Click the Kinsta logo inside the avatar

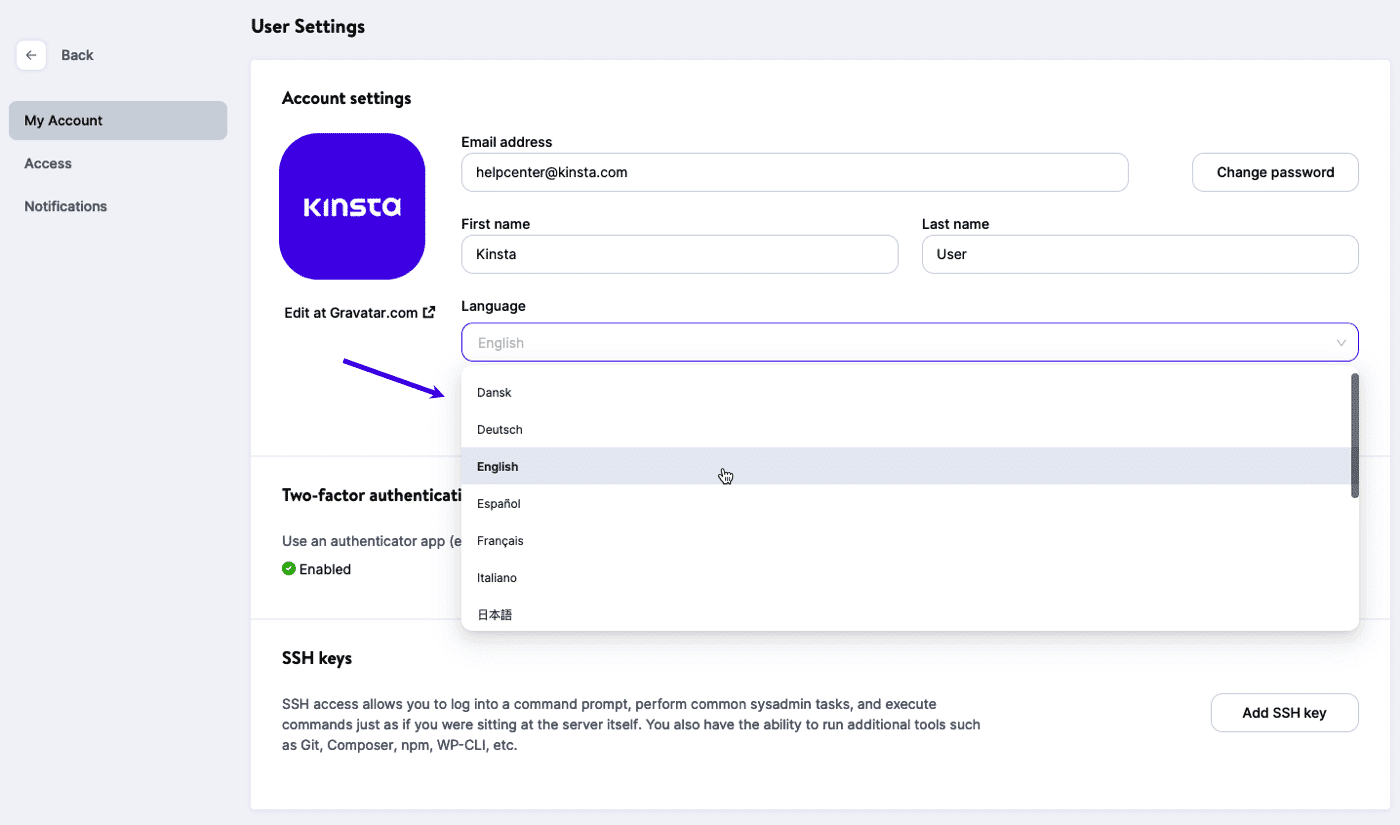coord(352,206)
